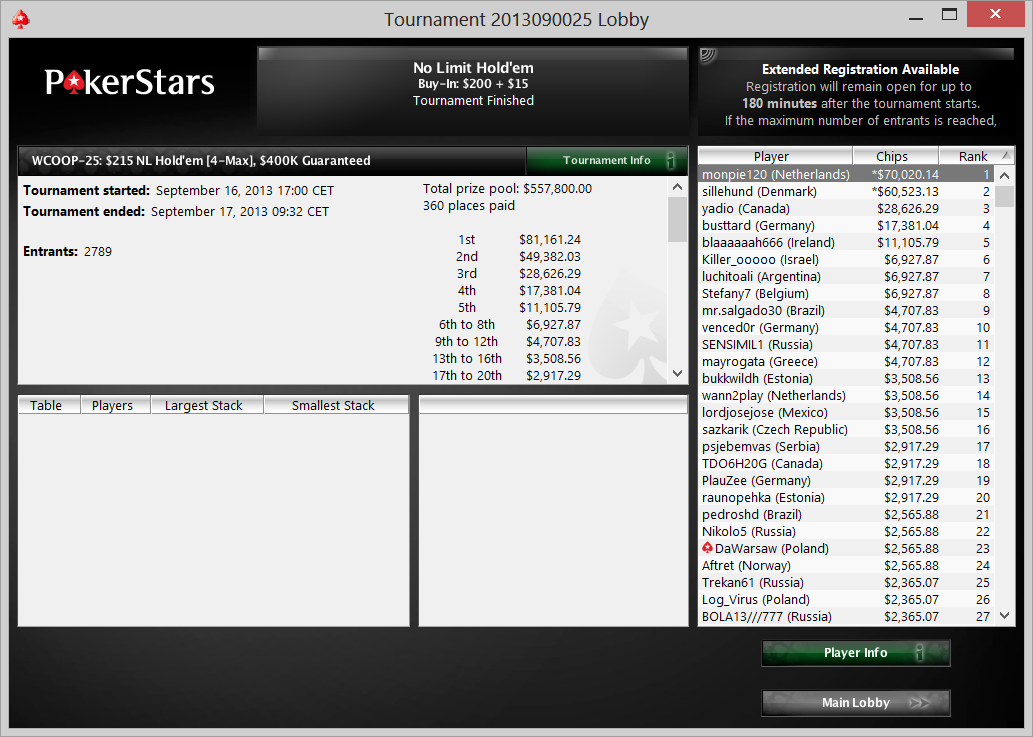
Task: Click the PokerStars spade icon in title bar
Action: [x=21, y=20]
